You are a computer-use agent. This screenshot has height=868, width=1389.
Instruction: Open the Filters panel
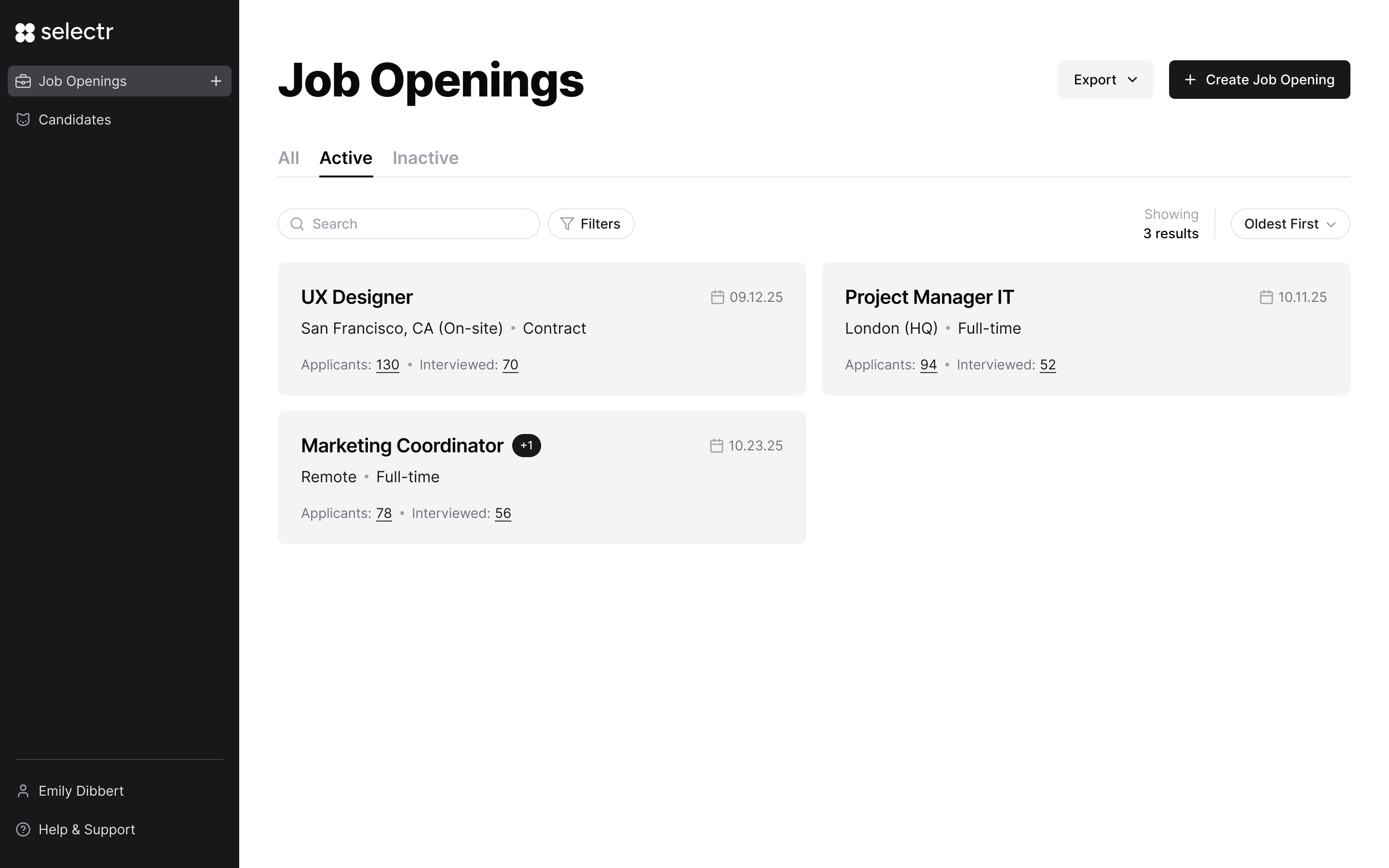click(591, 224)
